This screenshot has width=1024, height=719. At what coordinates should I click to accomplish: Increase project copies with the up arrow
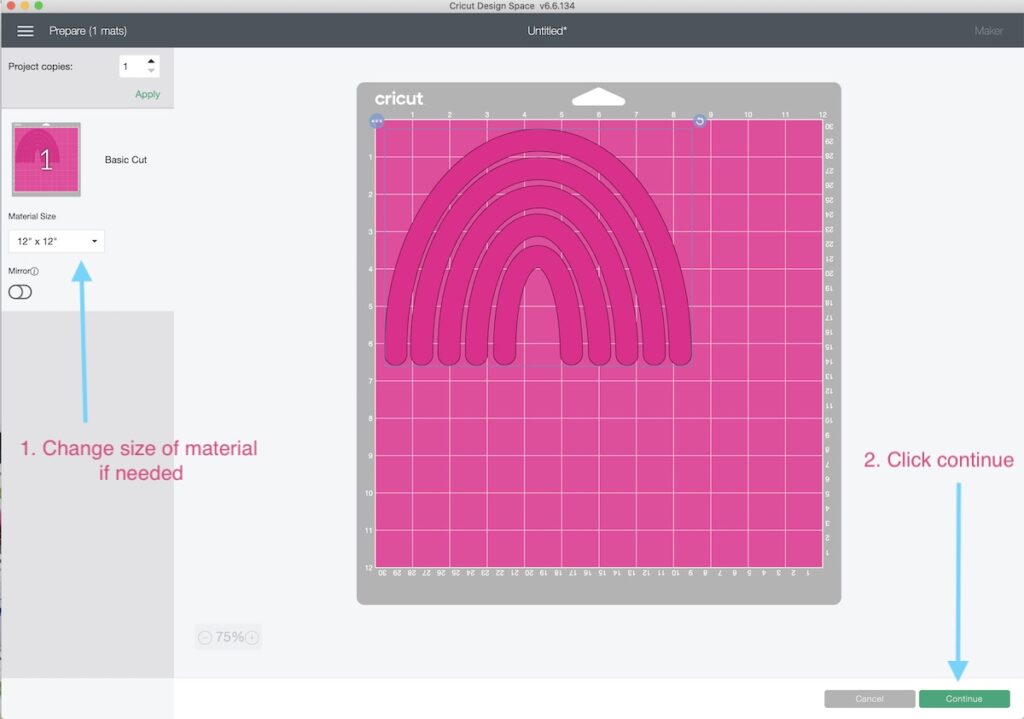click(x=151, y=62)
